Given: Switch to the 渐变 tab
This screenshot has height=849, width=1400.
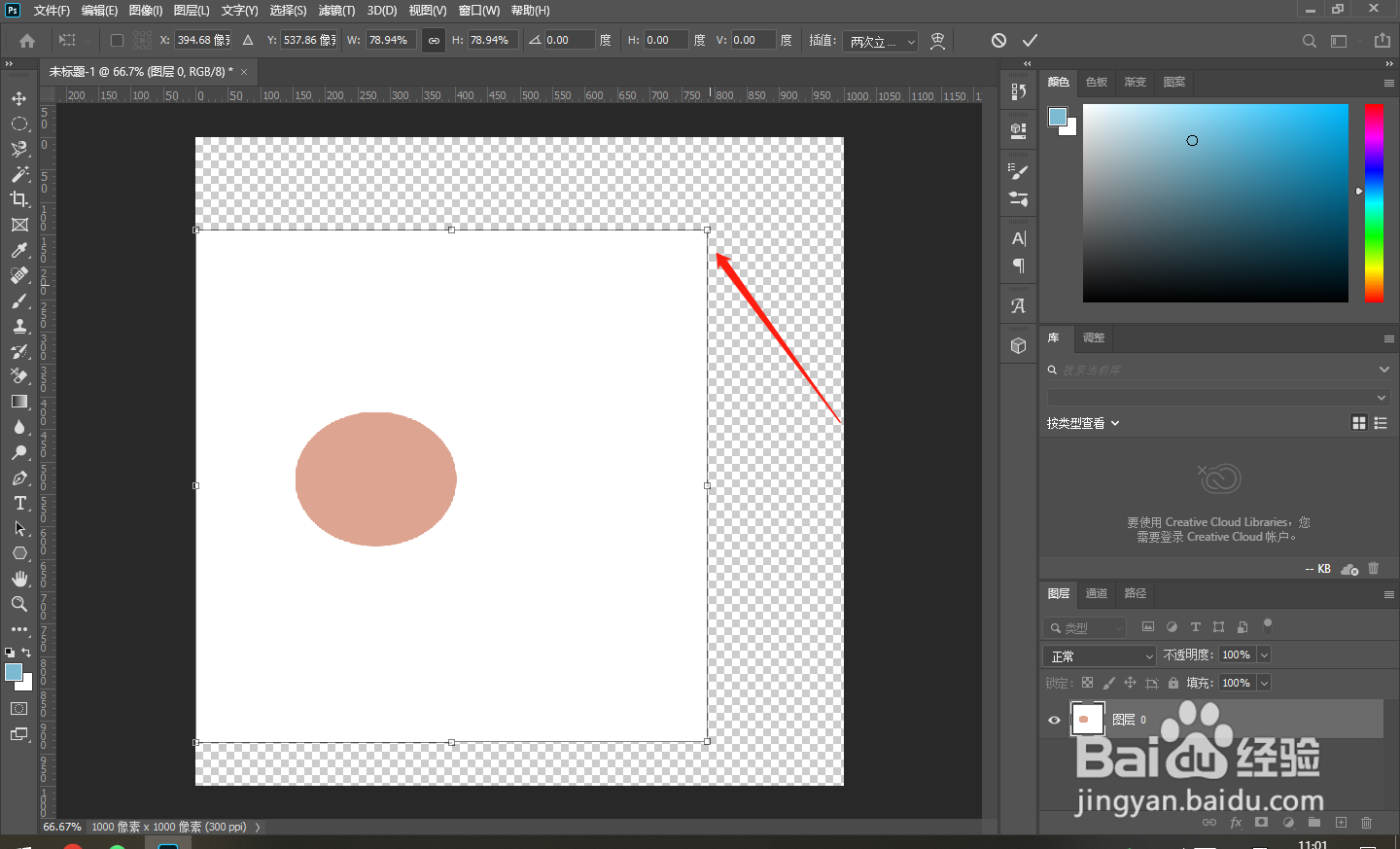Looking at the screenshot, I should 1136,83.
